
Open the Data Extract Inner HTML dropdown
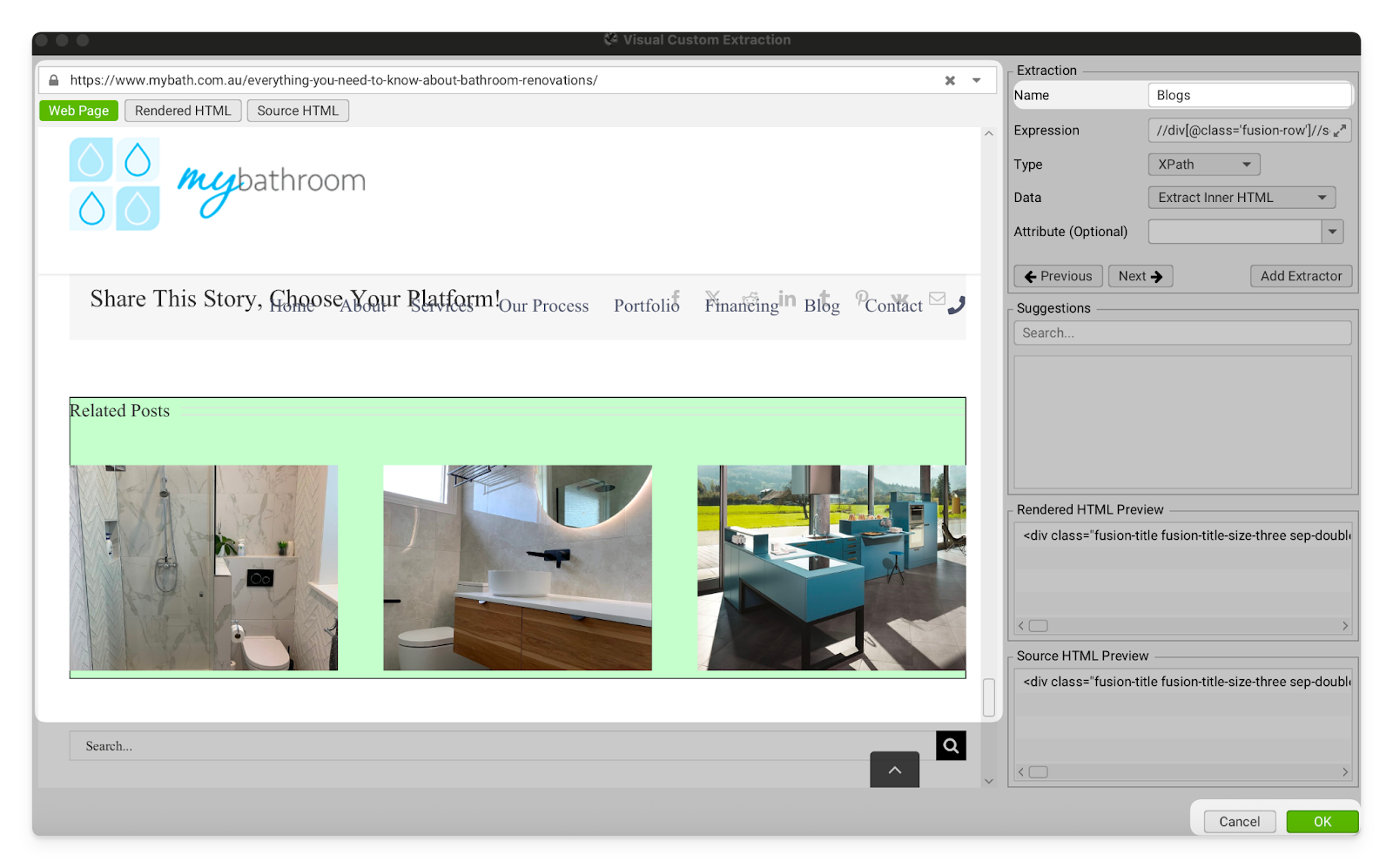(x=1241, y=198)
